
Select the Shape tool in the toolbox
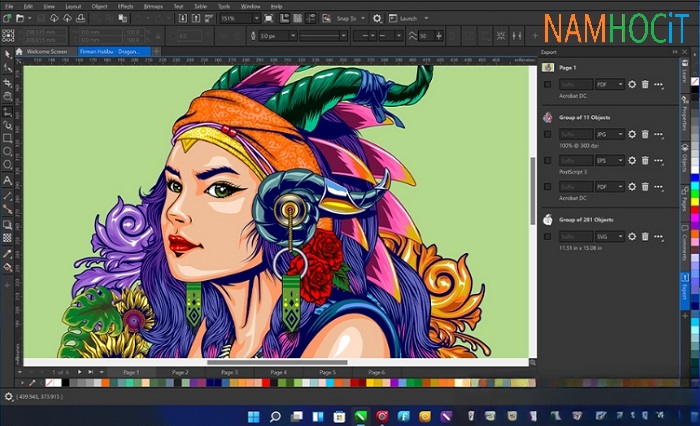point(8,68)
